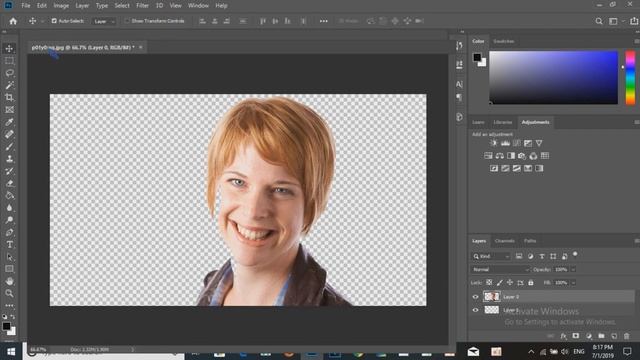This screenshot has width=640, height=360.
Task: Select the Zoom tool in toolbox
Action: point(9,293)
